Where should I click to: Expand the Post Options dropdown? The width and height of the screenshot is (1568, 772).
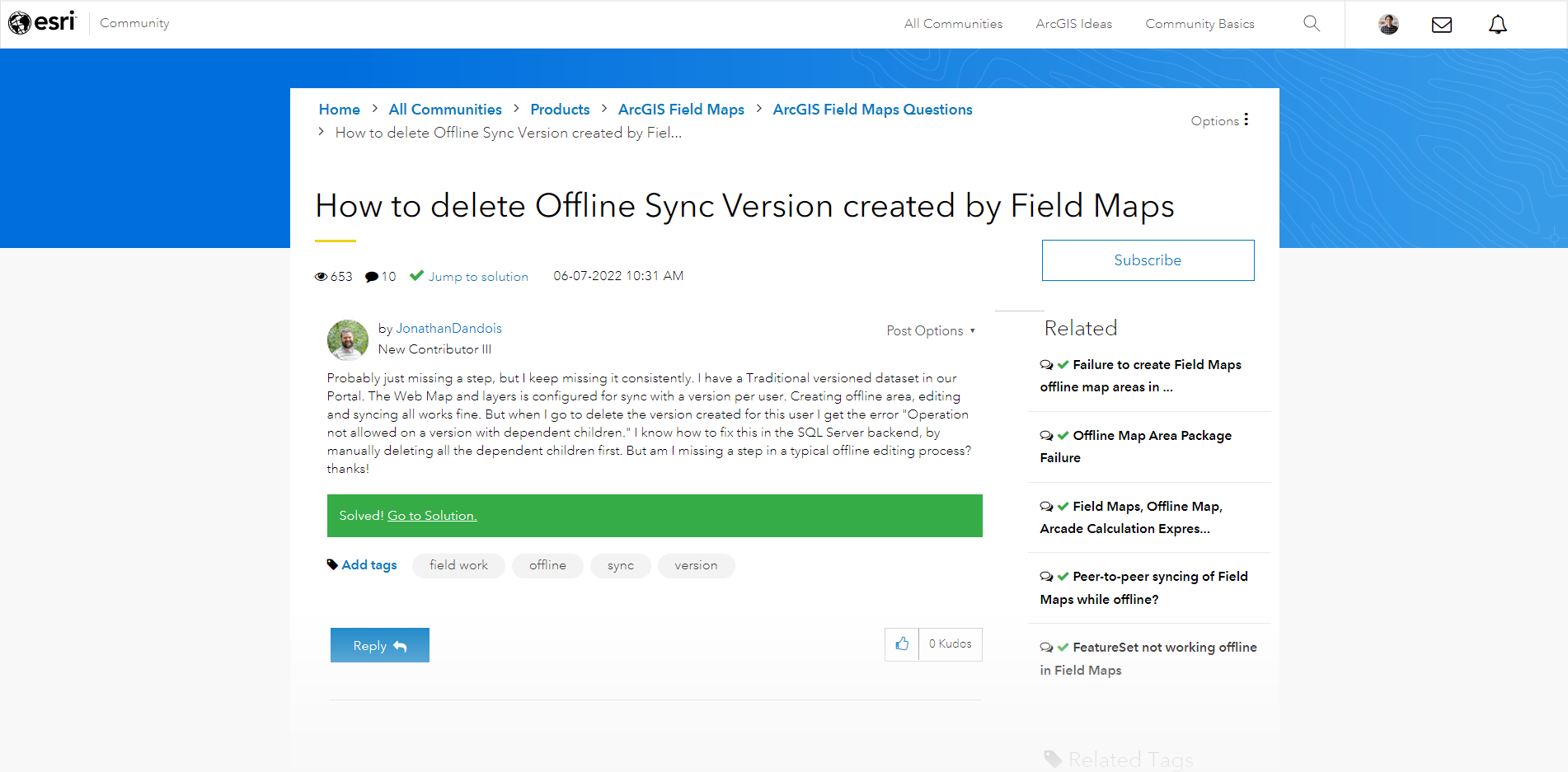click(931, 330)
